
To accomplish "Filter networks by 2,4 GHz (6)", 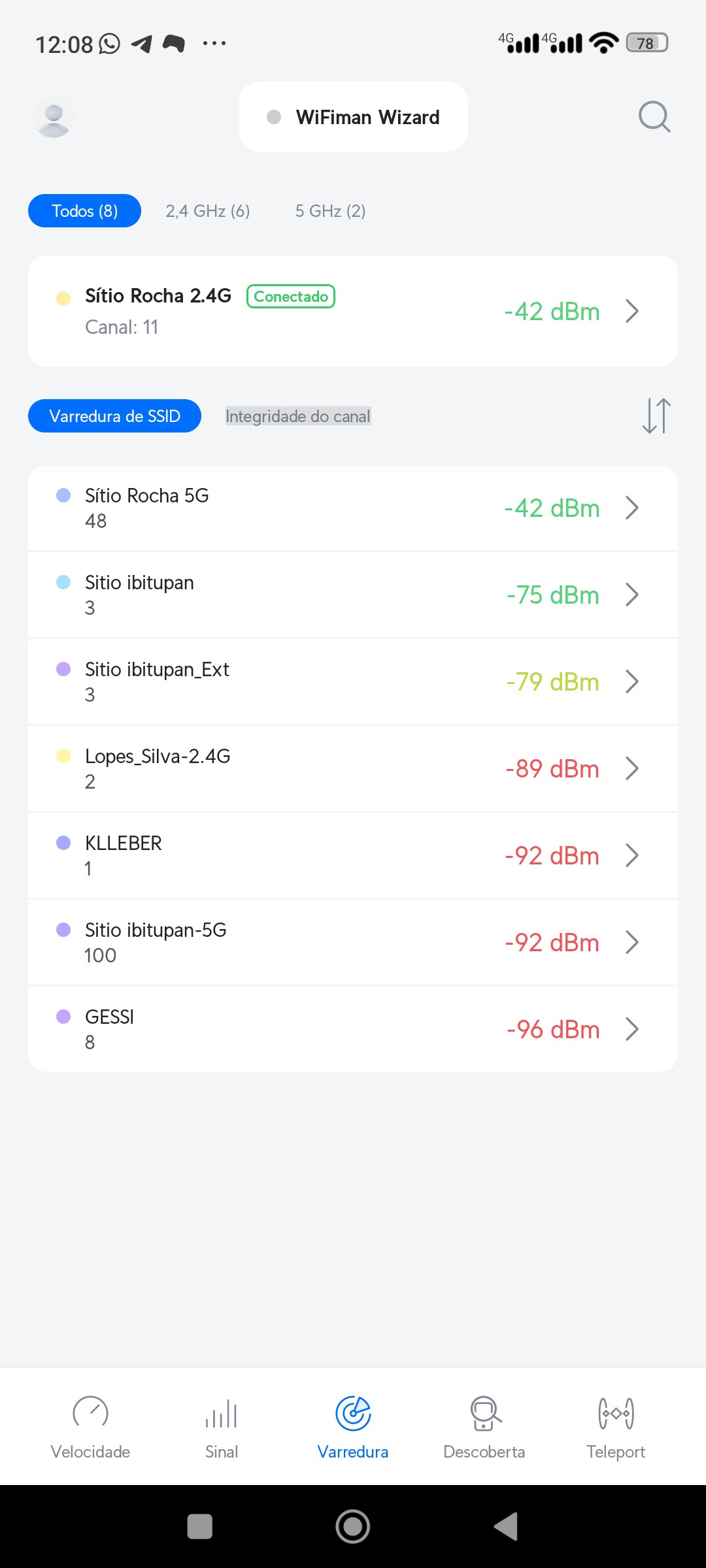I will click(208, 211).
